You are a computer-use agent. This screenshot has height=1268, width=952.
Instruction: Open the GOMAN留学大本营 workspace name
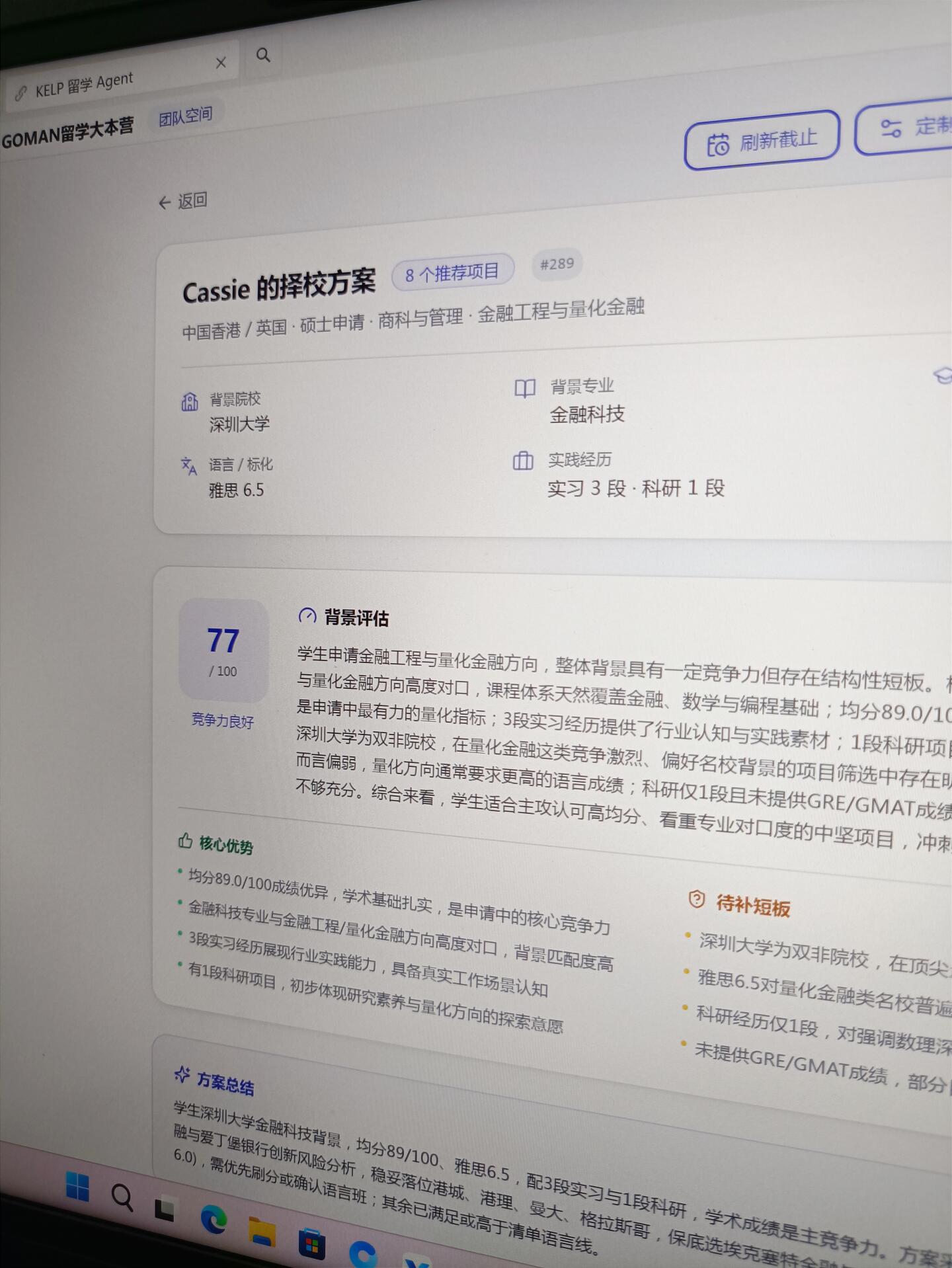coord(67,132)
